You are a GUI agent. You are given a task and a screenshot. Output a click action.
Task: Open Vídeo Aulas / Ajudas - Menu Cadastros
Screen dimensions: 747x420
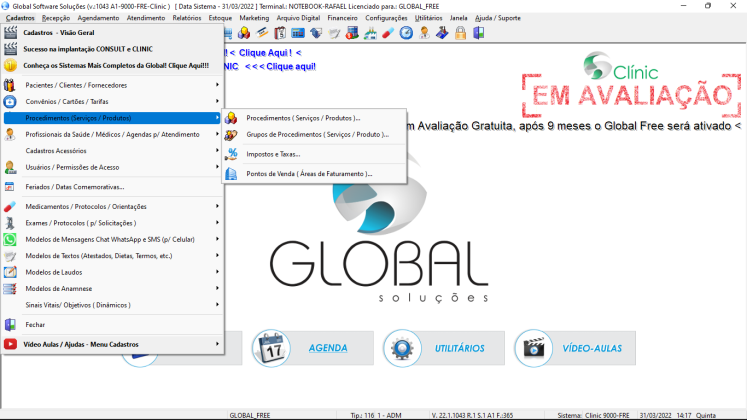tap(113, 344)
